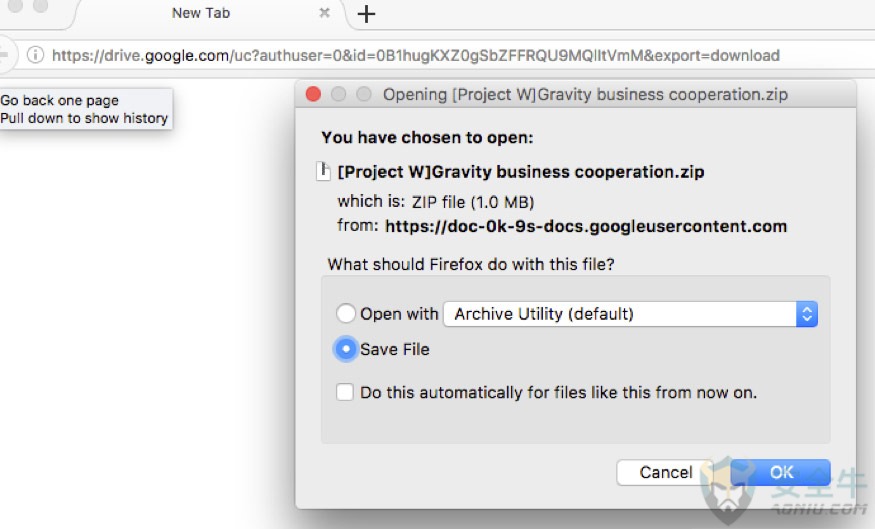This screenshot has width=875, height=529.
Task: Open a new tab with plus icon
Action: [x=366, y=13]
